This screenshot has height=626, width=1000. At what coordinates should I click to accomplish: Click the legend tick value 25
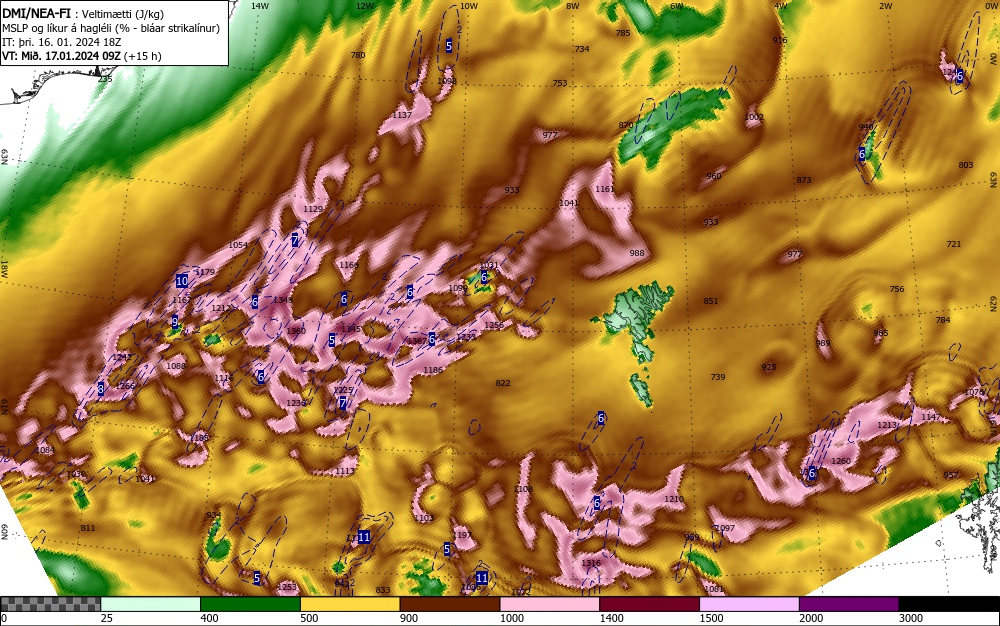[107, 618]
